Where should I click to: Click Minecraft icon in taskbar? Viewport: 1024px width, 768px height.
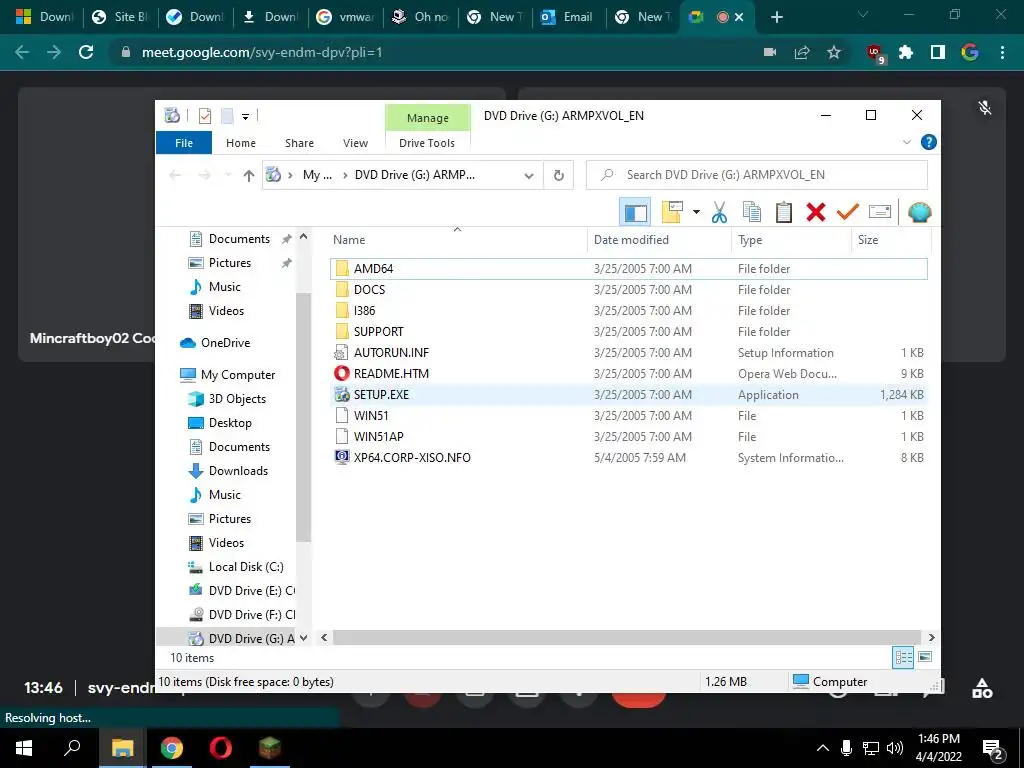click(x=269, y=748)
